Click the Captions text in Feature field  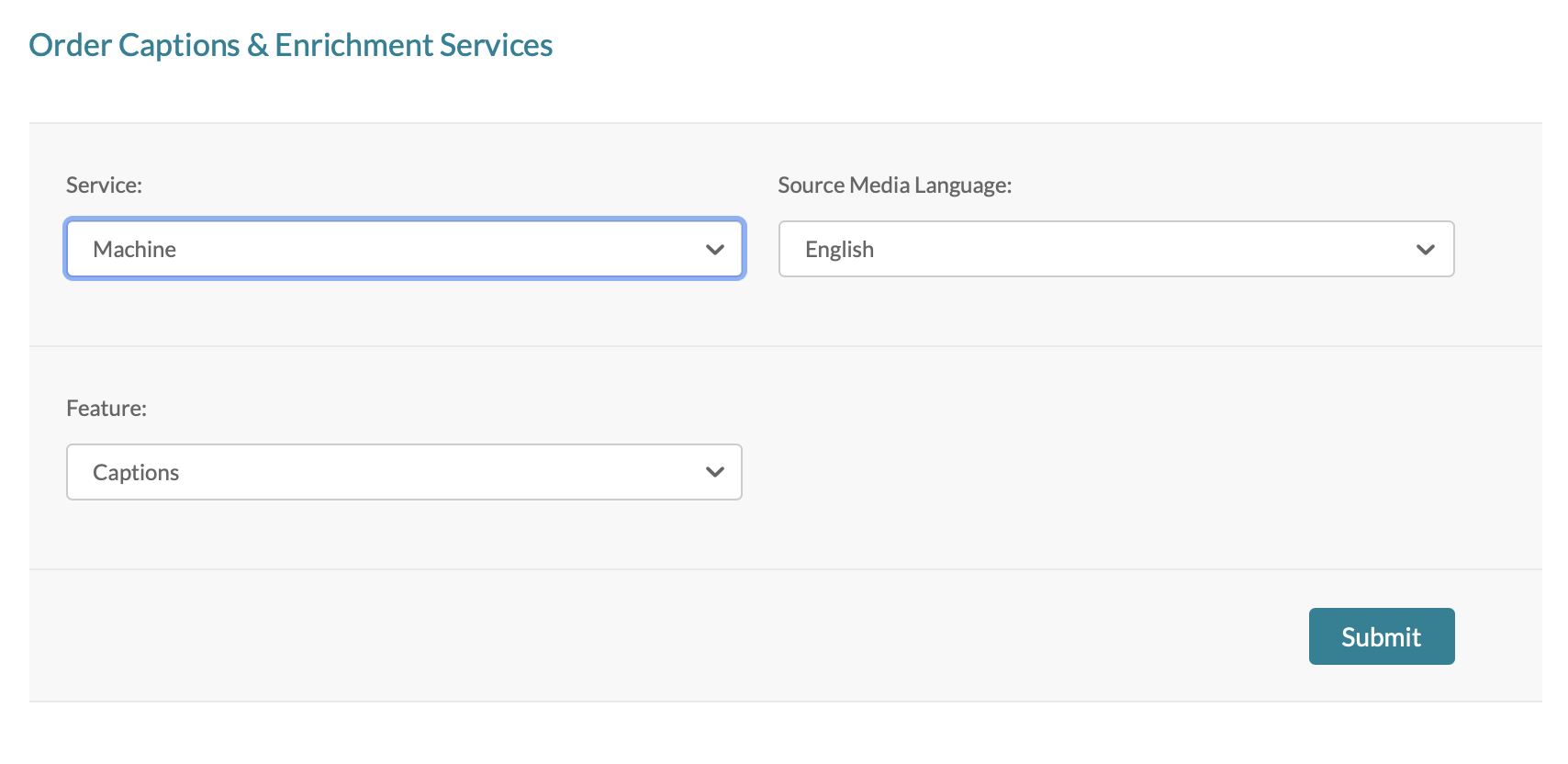point(136,473)
